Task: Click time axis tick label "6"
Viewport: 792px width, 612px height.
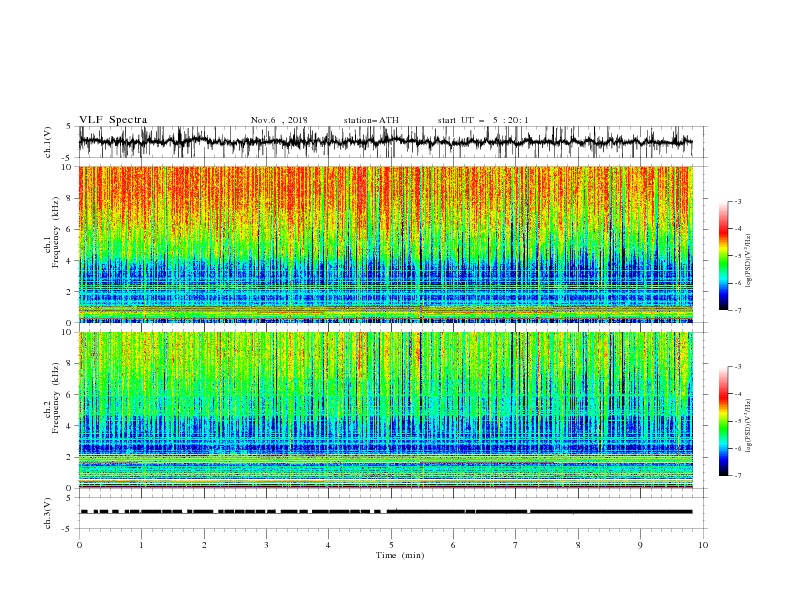Action: (453, 545)
